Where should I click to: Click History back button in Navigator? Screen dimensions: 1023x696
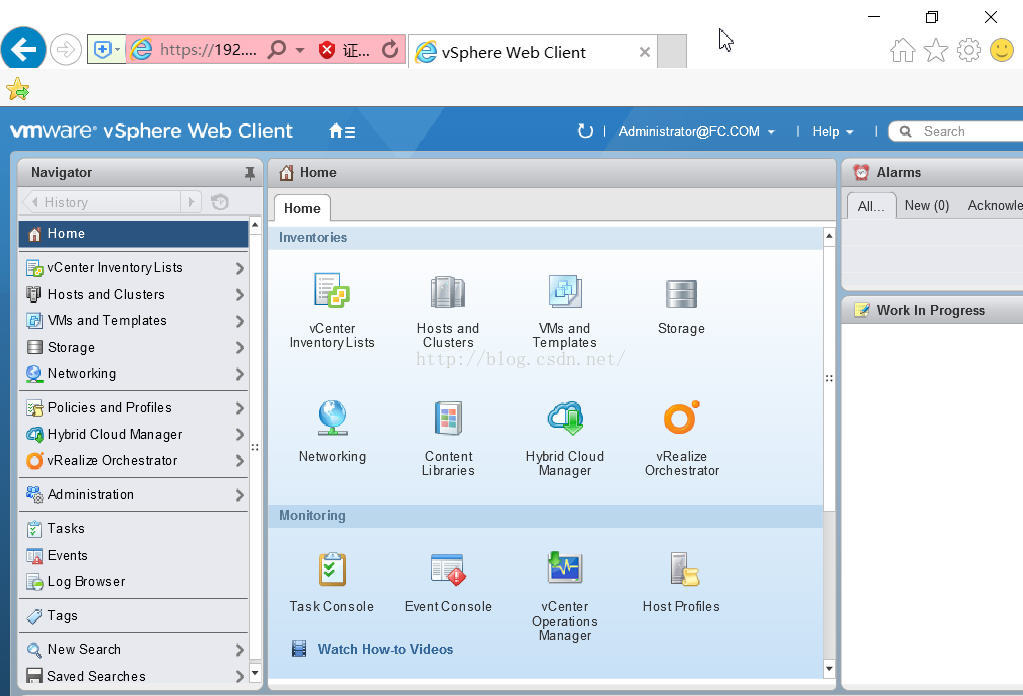point(101,202)
